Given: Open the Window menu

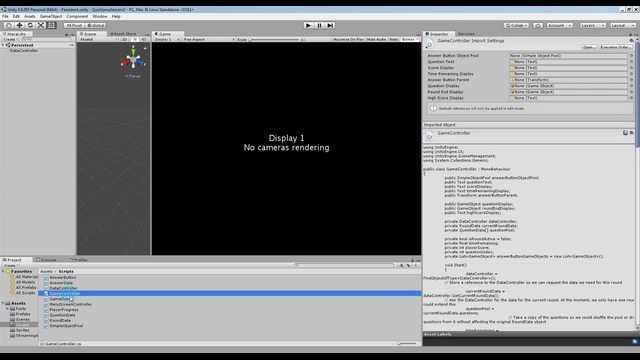Looking at the screenshot, I should (x=100, y=16).
